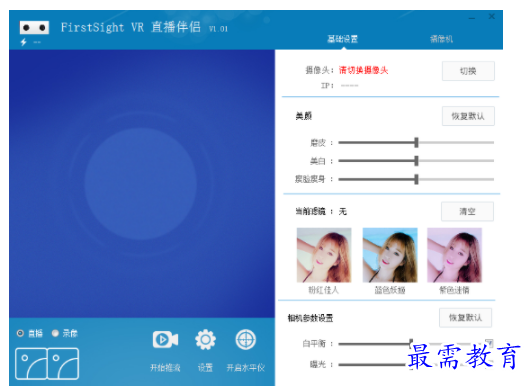Screen dimensions: 529x388
Task: Apply the 粉红佳人 filter thumbnail
Action: coord(324,255)
